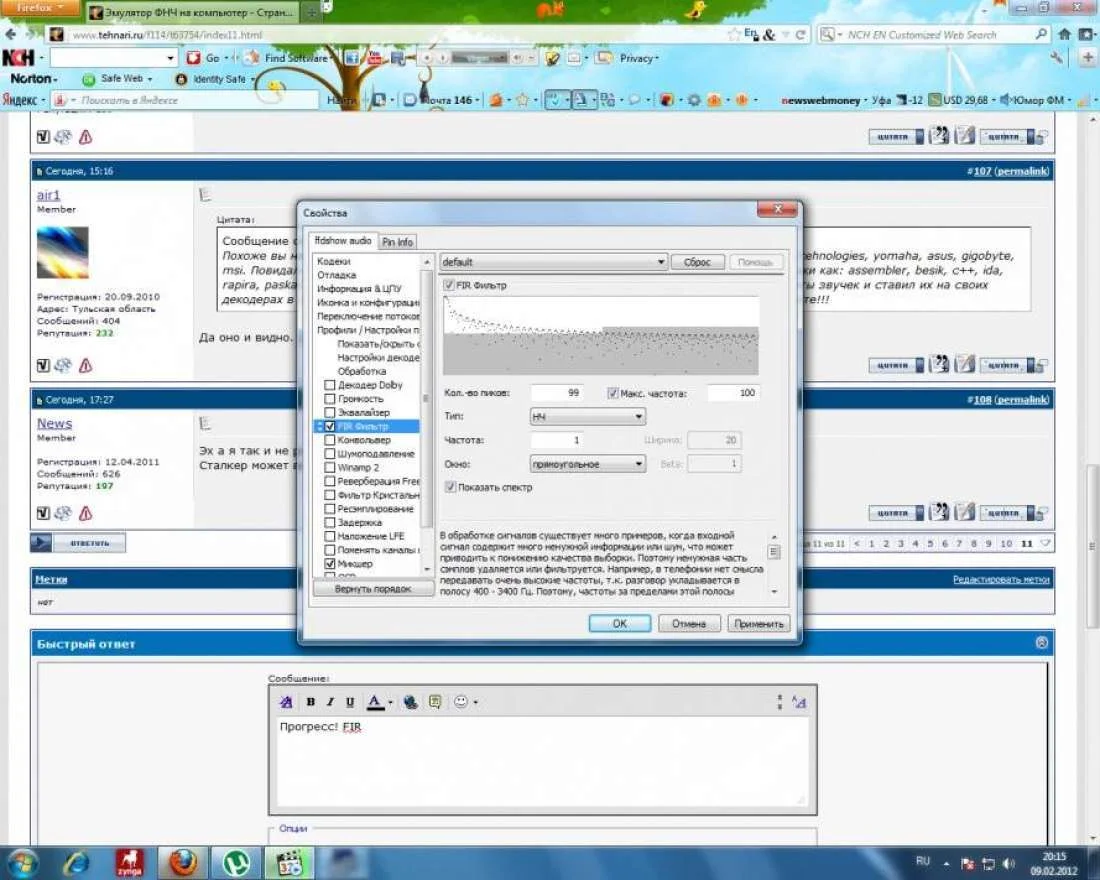The width and height of the screenshot is (1100, 880).
Task: Toggle the Конвольвер checkbox
Action: click(x=330, y=440)
